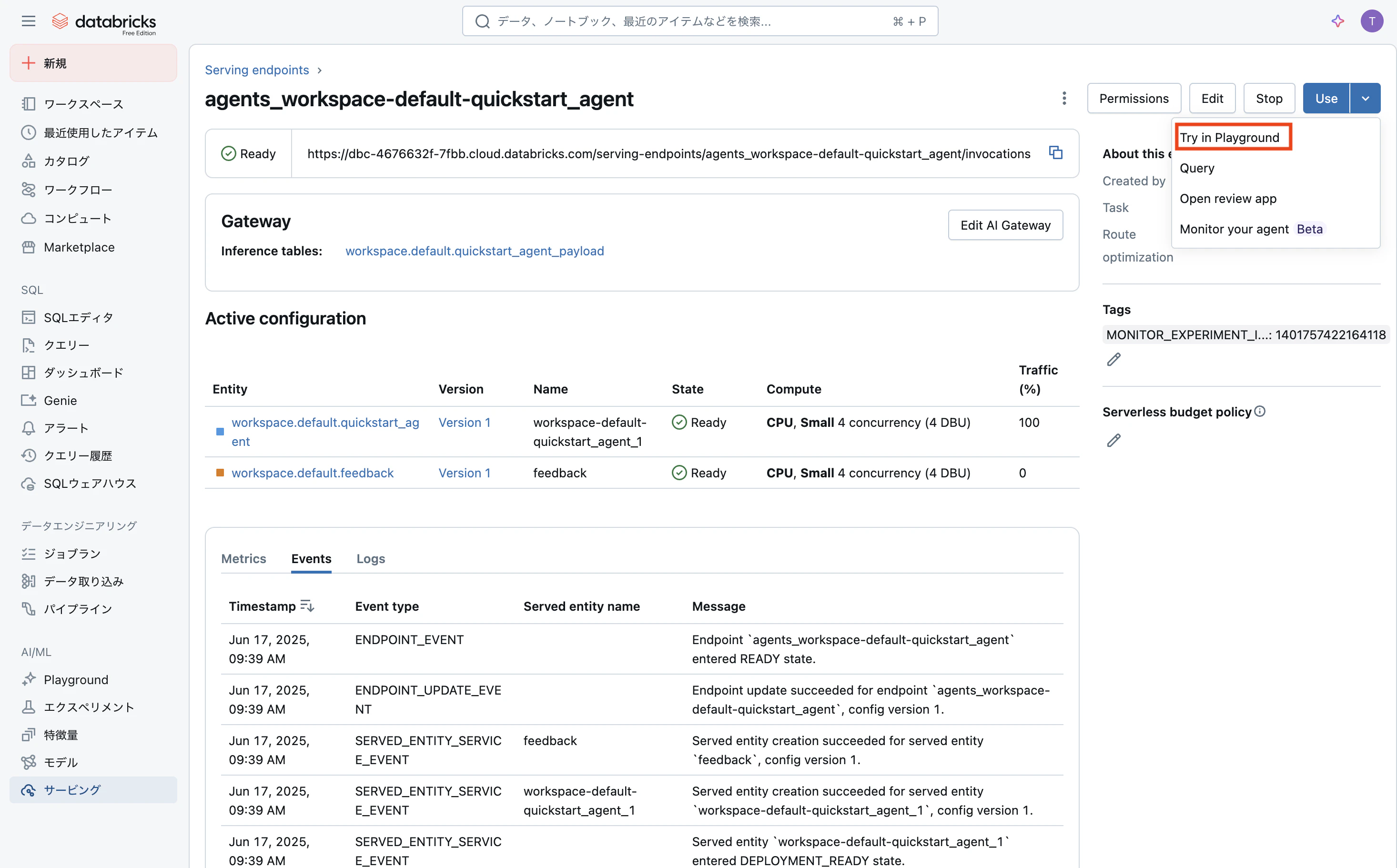1397x868 pixels.
Task: Click the MONITOR_EXPERIMENT tag chip
Action: 1246,335
